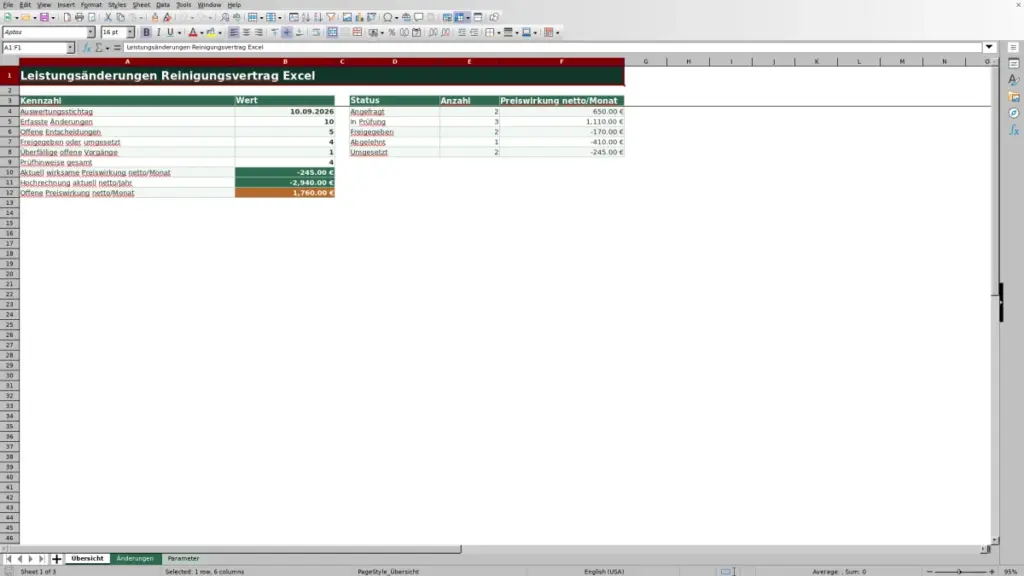Image resolution: width=1024 pixels, height=576 pixels.
Task: Open the Styles panel in the sidebar
Action: pos(1014,80)
